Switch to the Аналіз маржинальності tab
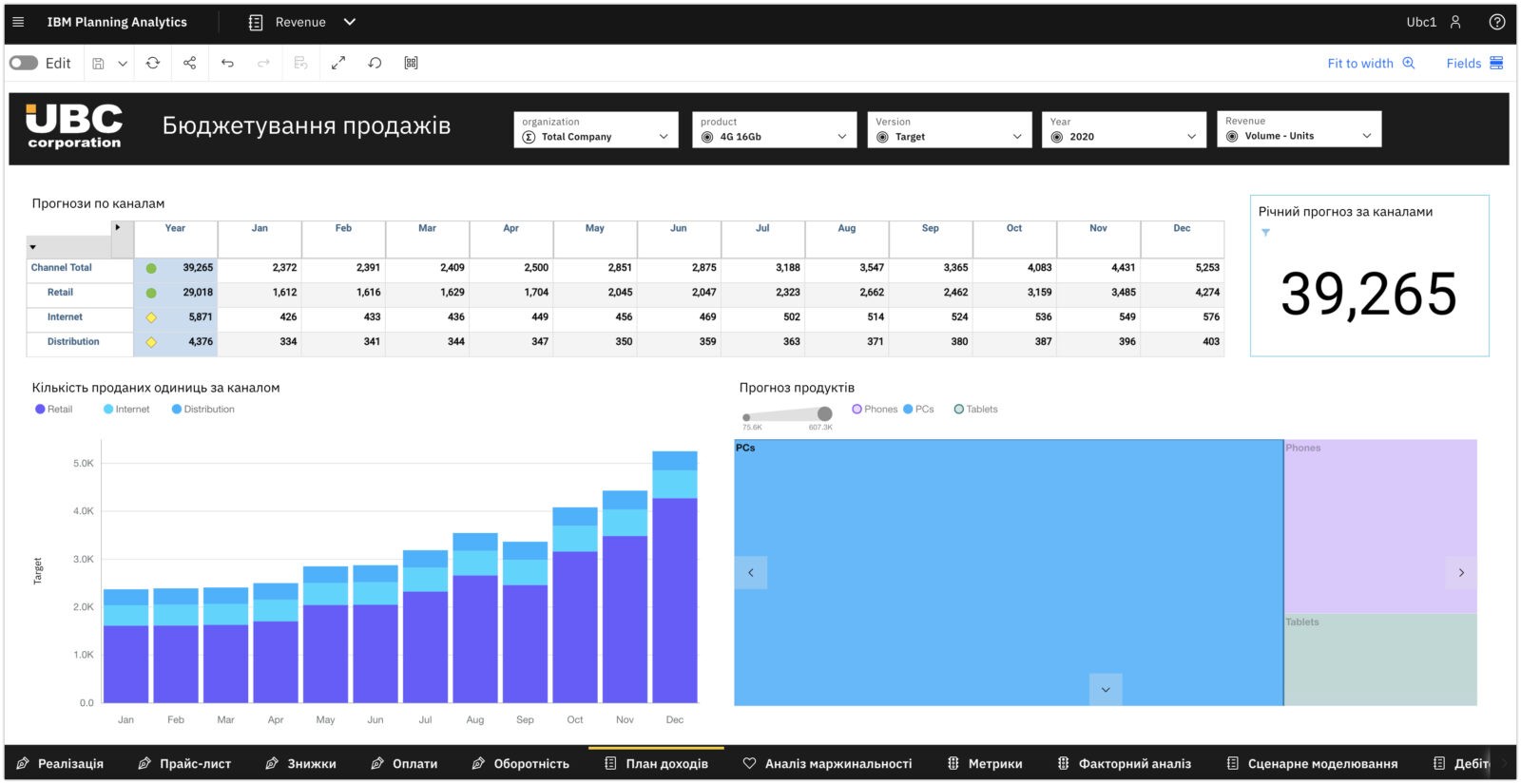This screenshot has width=1521, height=784. click(827, 763)
